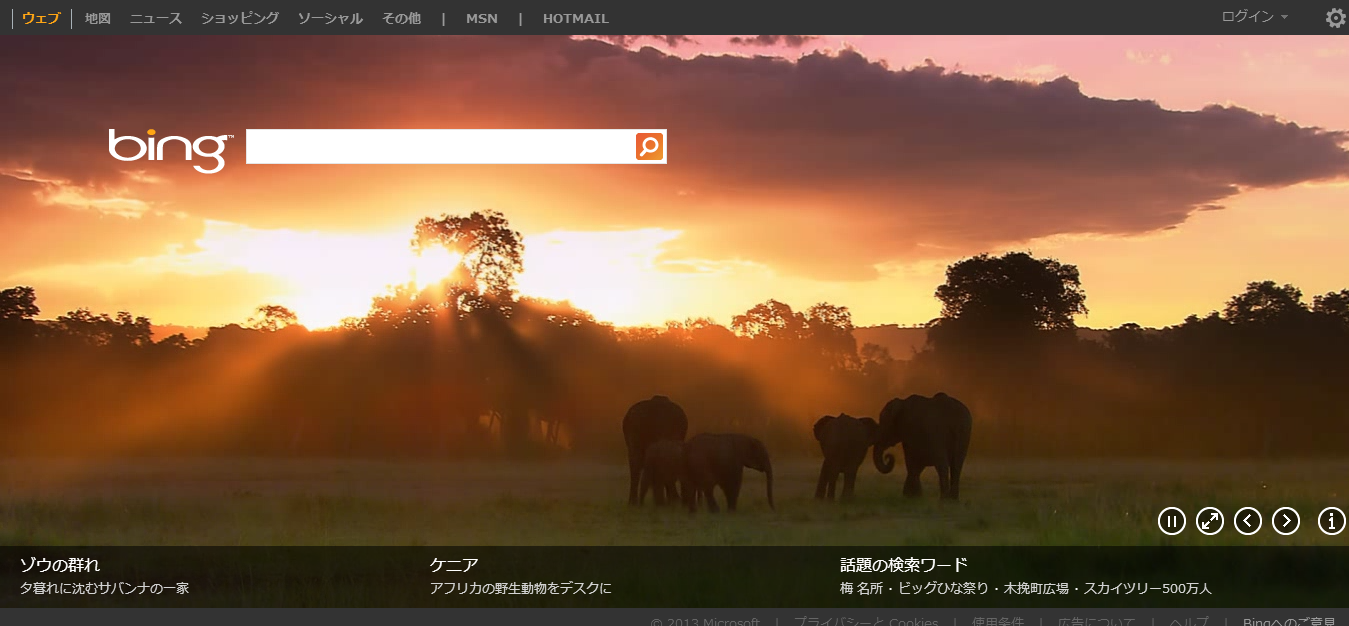Advance to the next background image
1349x626 pixels.
click(x=1286, y=521)
